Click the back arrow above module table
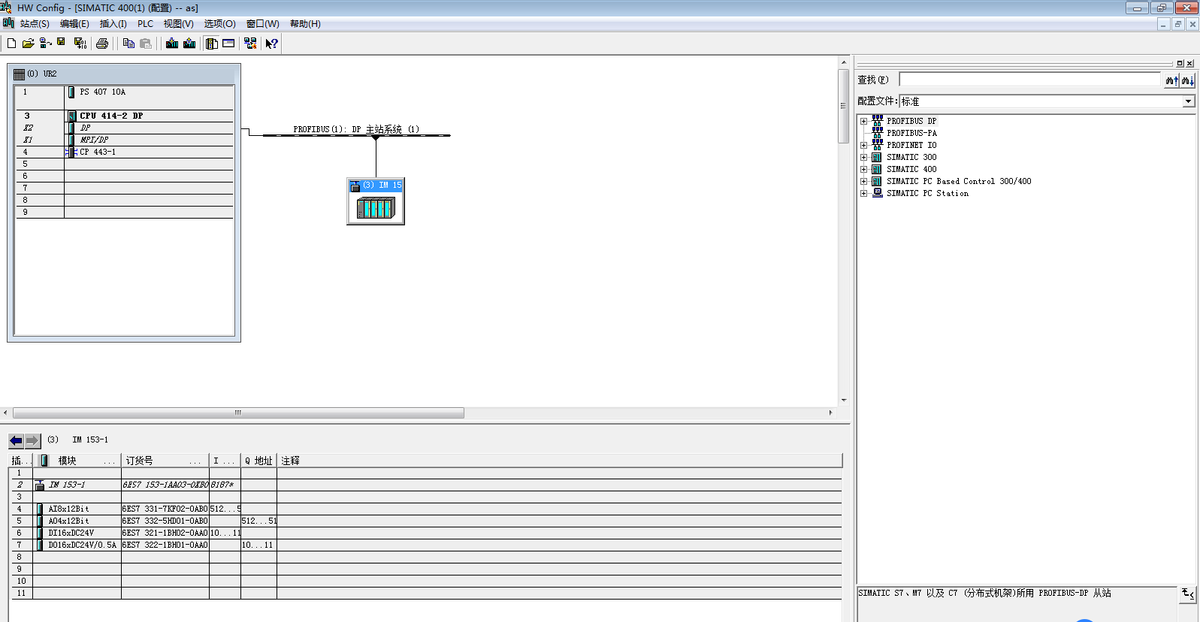Screen dimensions: 1200x622 click(x=16, y=440)
